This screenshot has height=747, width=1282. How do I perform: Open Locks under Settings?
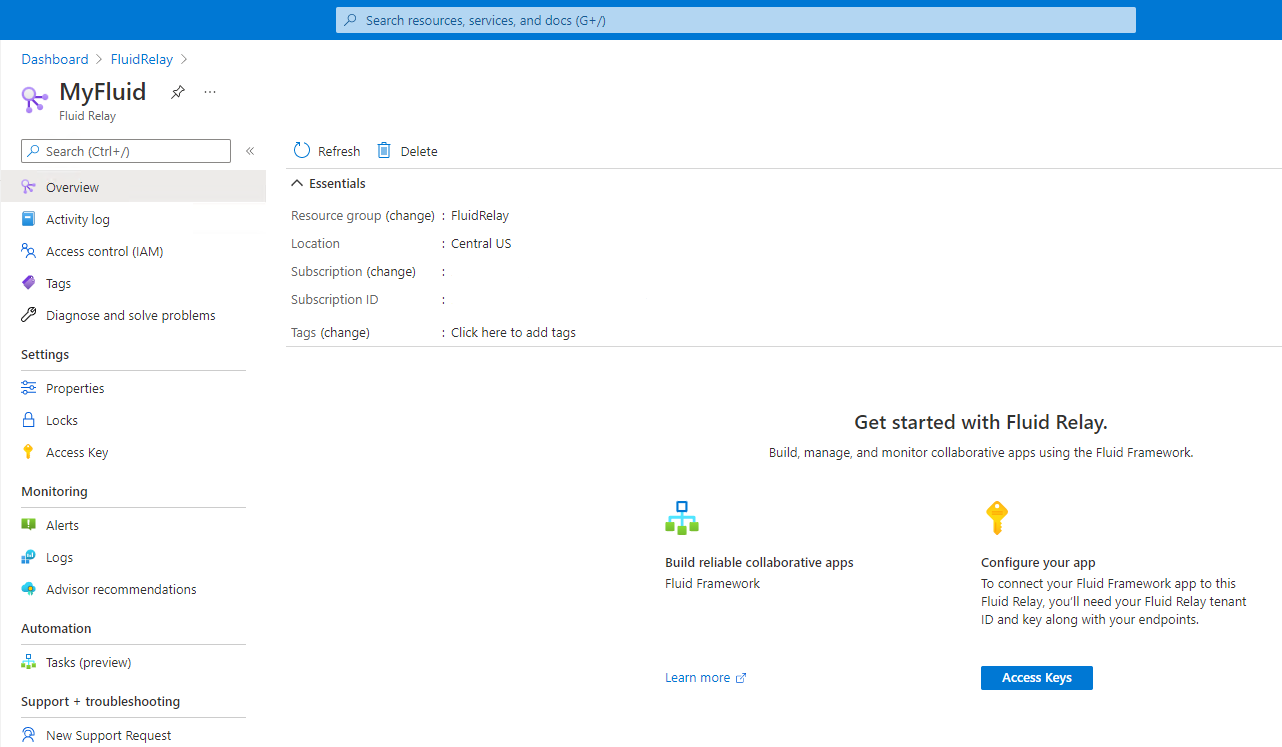[x=63, y=419]
